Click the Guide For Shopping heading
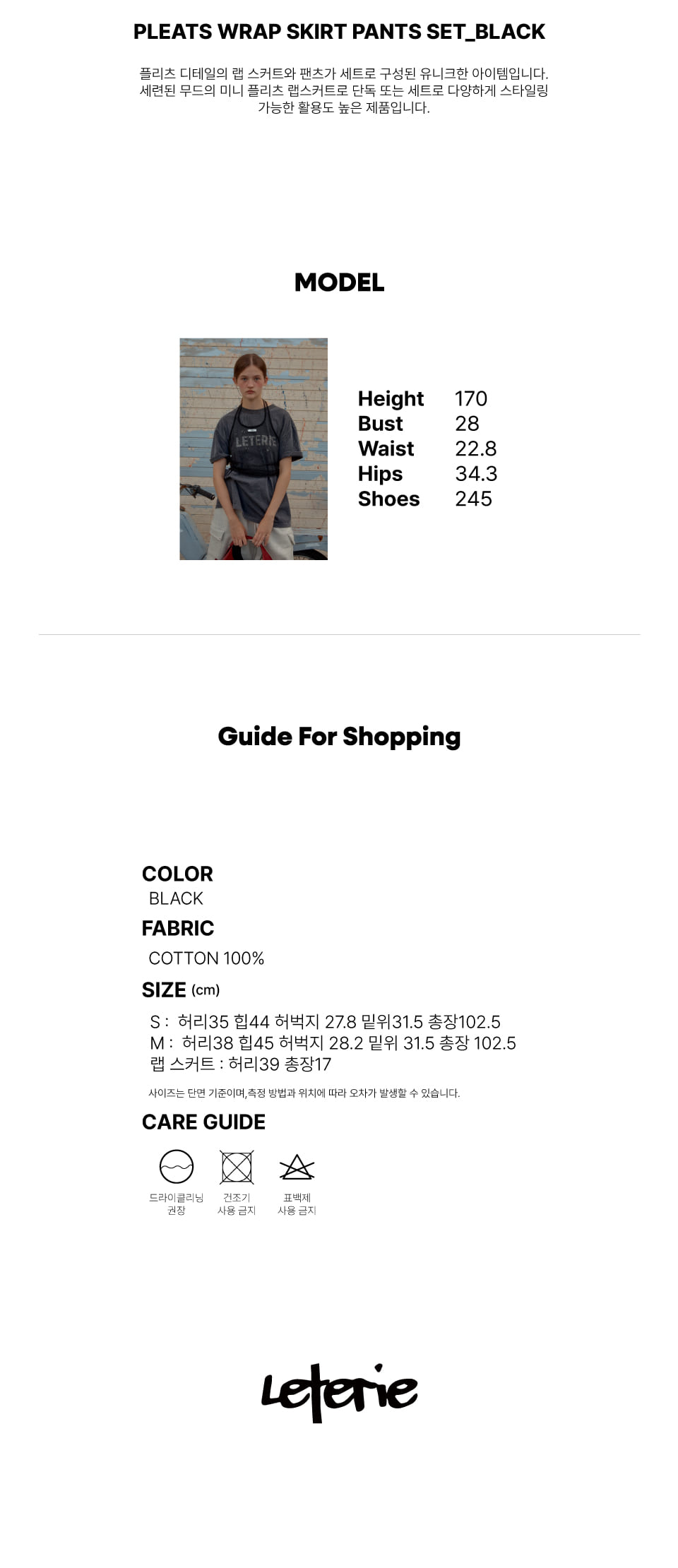678x1568 pixels. pyautogui.click(x=339, y=736)
